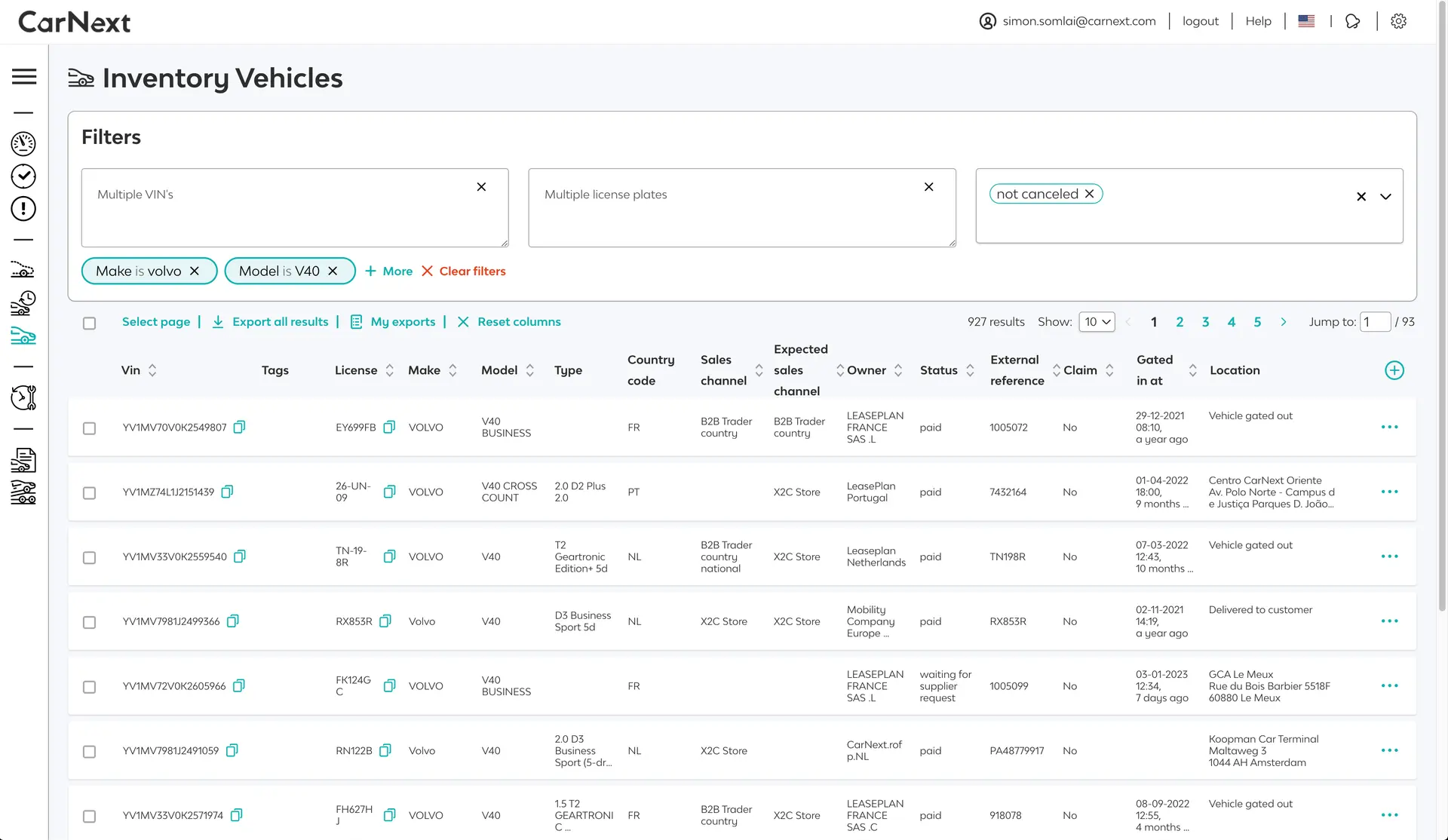Open the stacked cars sidebar icon at bottom

click(x=23, y=492)
